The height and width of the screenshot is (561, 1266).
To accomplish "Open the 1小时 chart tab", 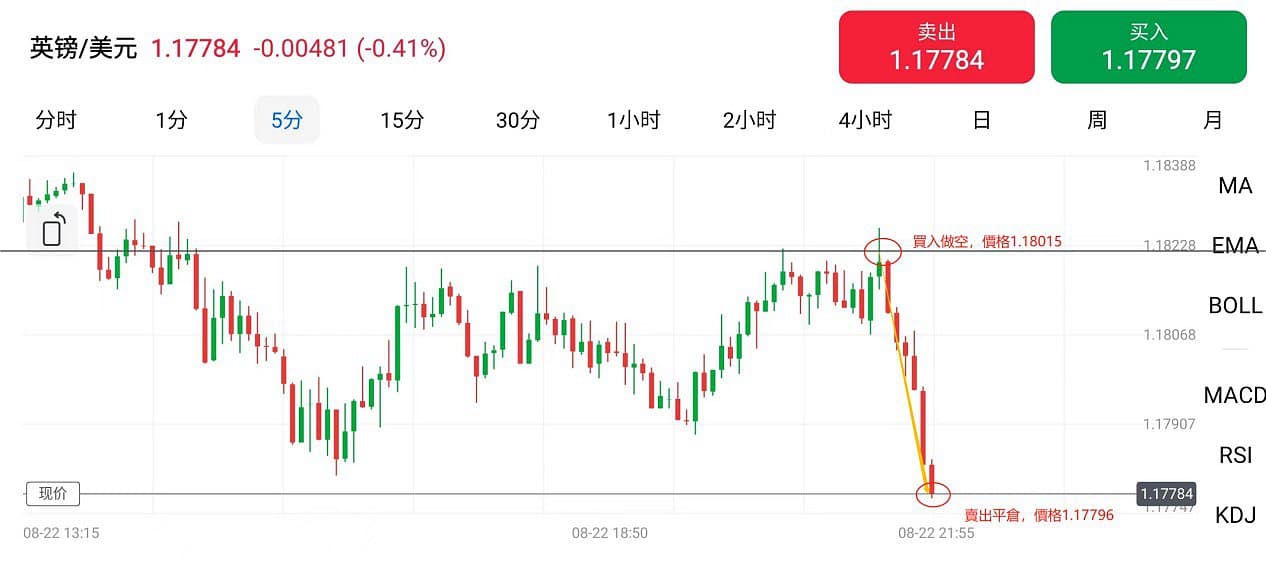I will (634, 121).
